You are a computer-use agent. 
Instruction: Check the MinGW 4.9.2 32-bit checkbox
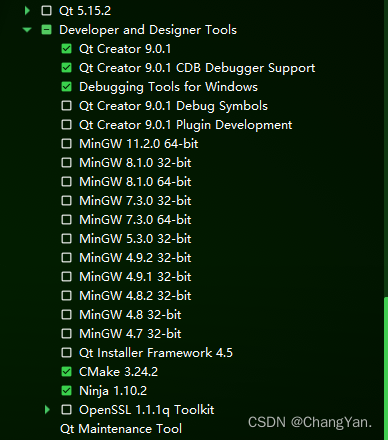[x=66, y=258]
